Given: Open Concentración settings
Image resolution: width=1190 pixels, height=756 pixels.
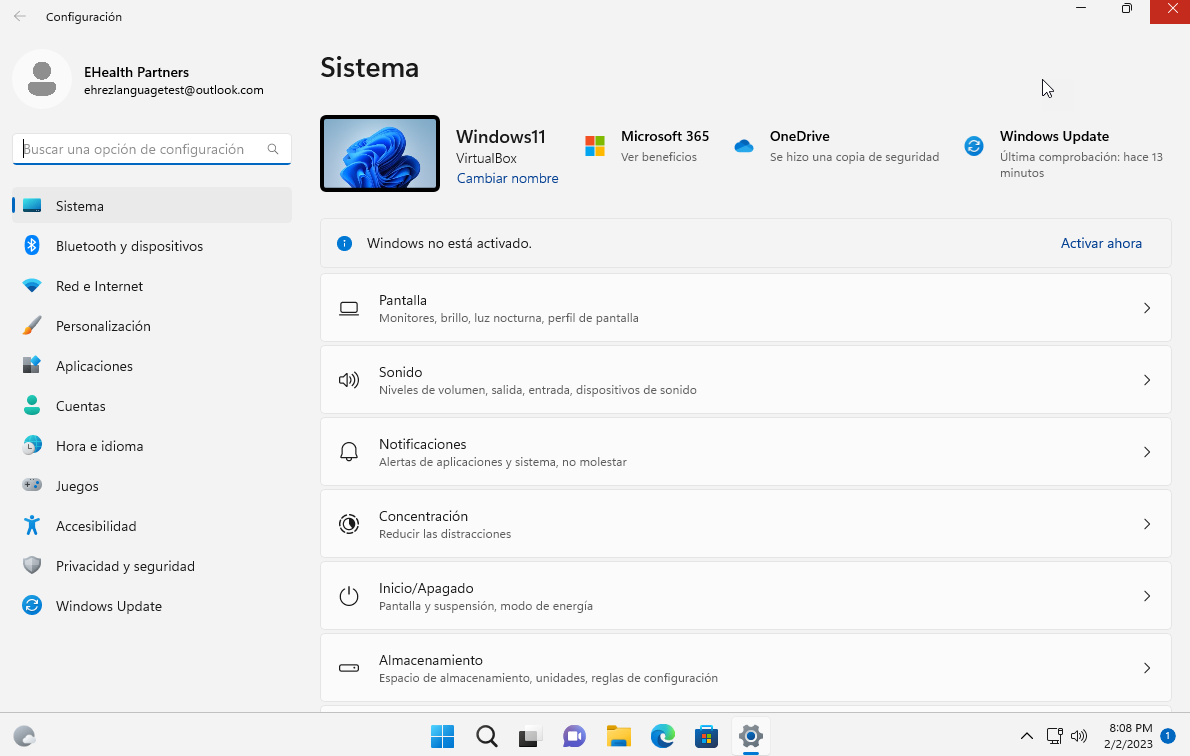Looking at the screenshot, I should [x=745, y=524].
